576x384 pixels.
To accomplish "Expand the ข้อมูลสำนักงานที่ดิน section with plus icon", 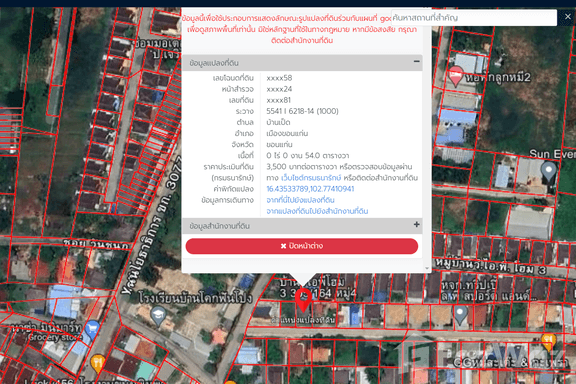I will pos(416,225).
